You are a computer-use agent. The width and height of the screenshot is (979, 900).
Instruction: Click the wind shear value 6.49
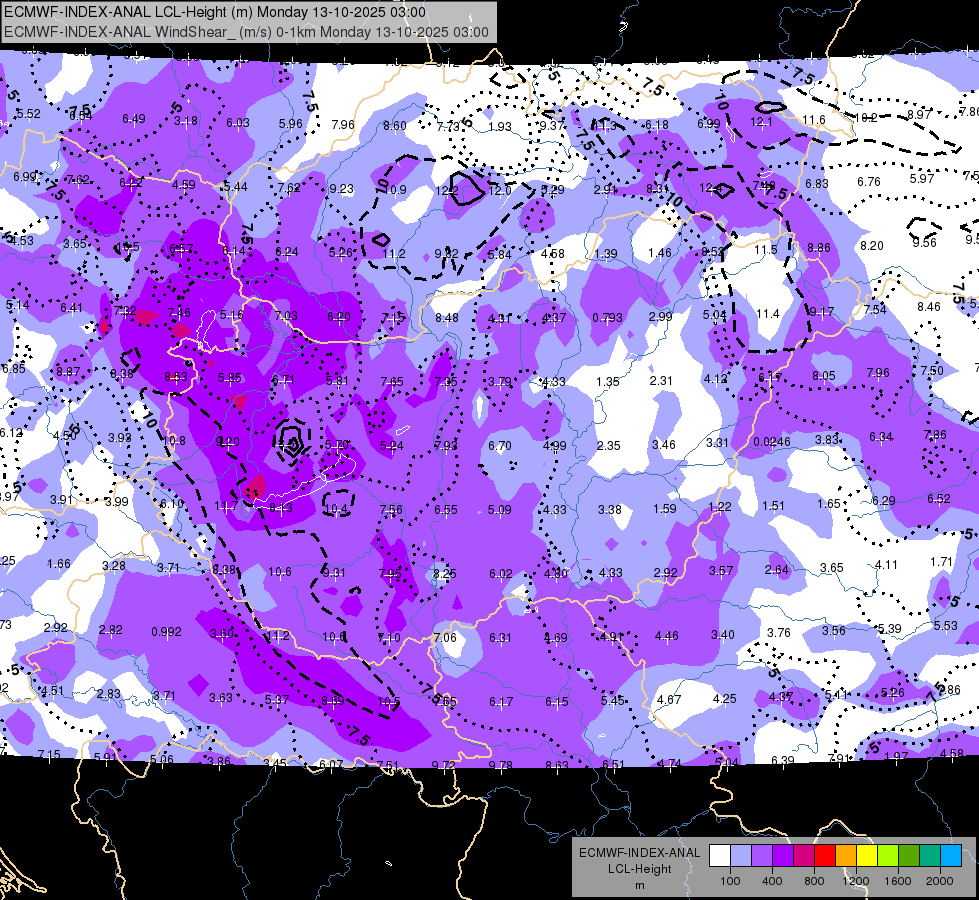(134, 119)
